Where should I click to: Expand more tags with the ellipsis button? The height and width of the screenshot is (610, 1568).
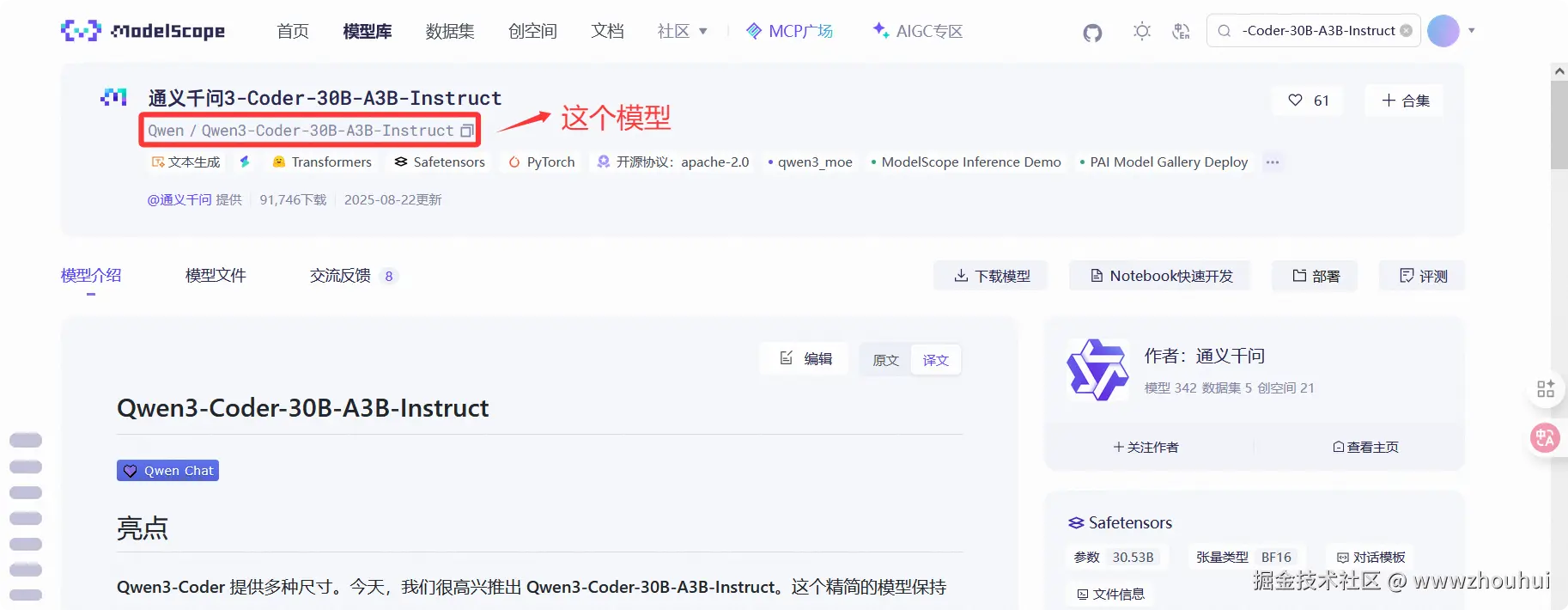[x=1273, y=162]
